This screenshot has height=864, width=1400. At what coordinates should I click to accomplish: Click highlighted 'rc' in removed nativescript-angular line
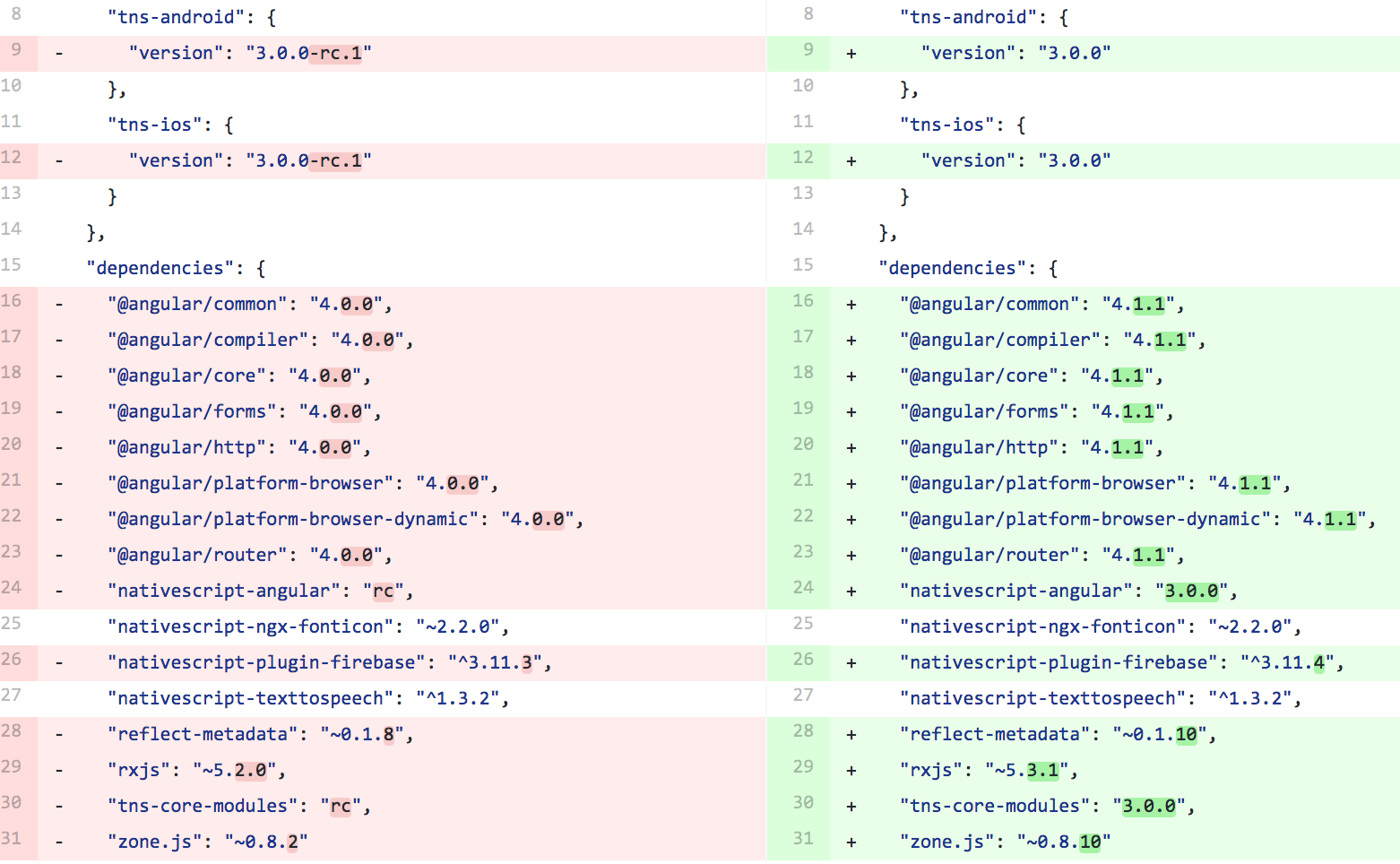[x=383, y=592]
